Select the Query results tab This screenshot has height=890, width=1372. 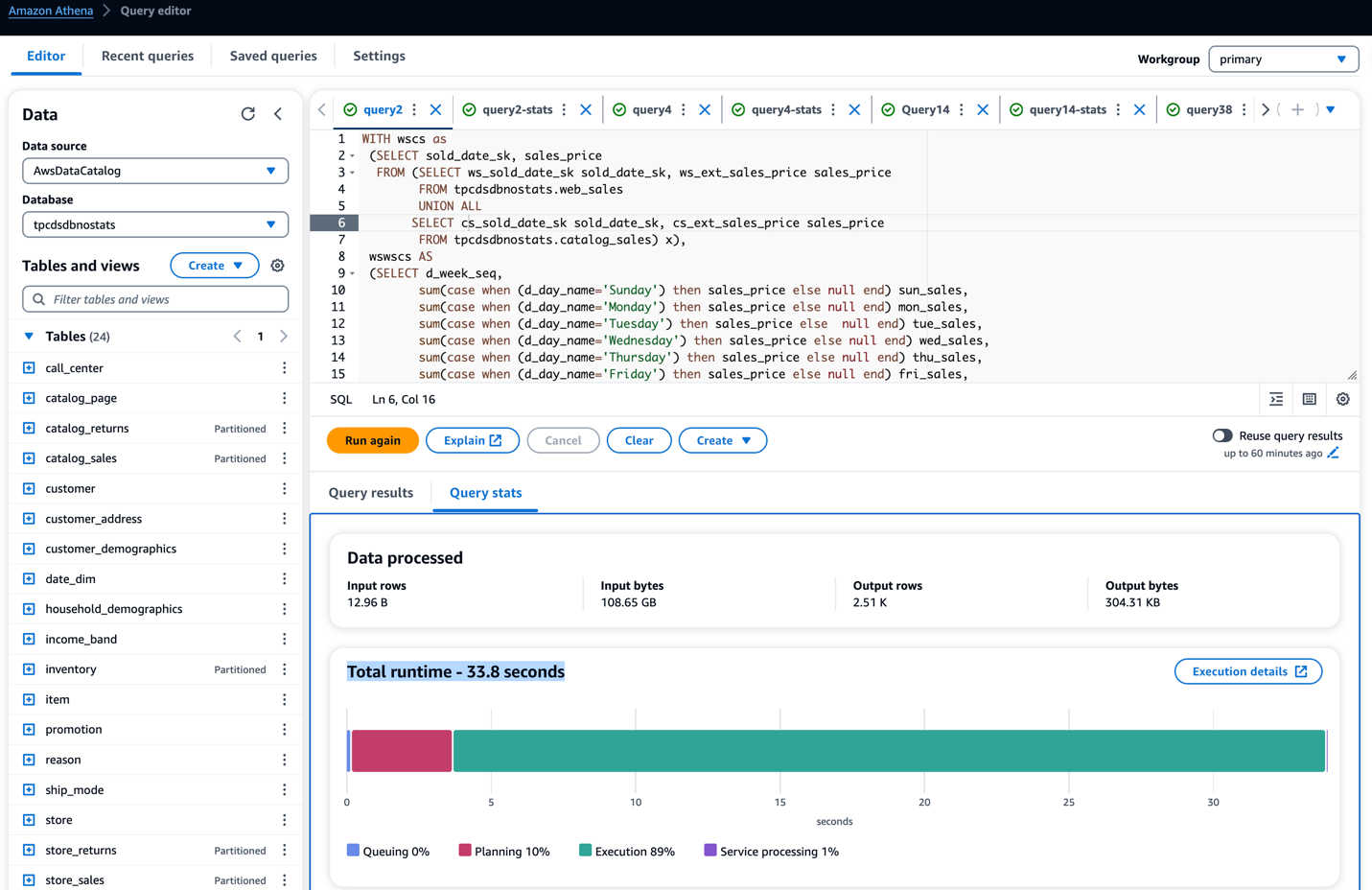point(371,493)
